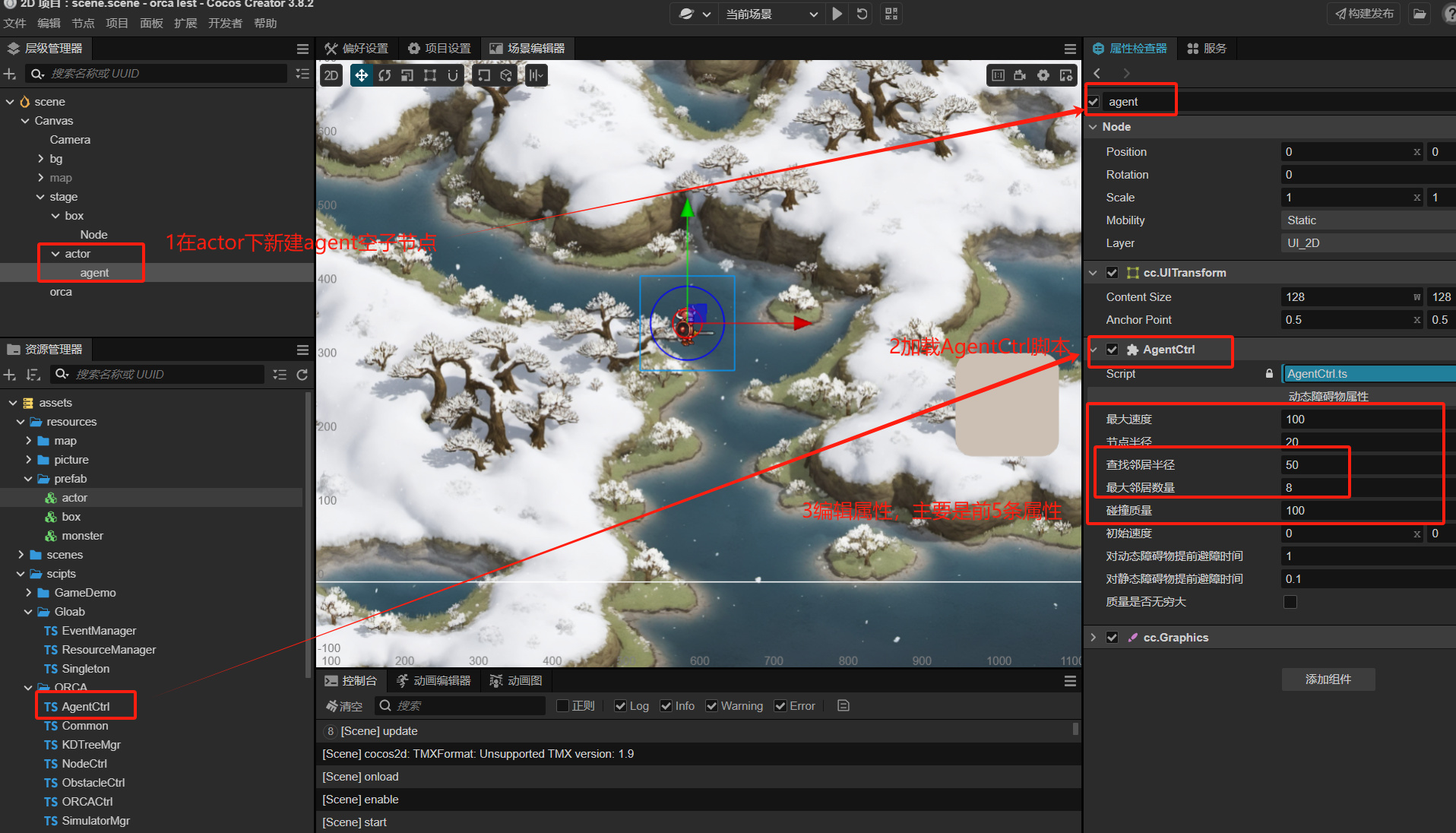Click the scene camera icon

[x=1020, y=75]
